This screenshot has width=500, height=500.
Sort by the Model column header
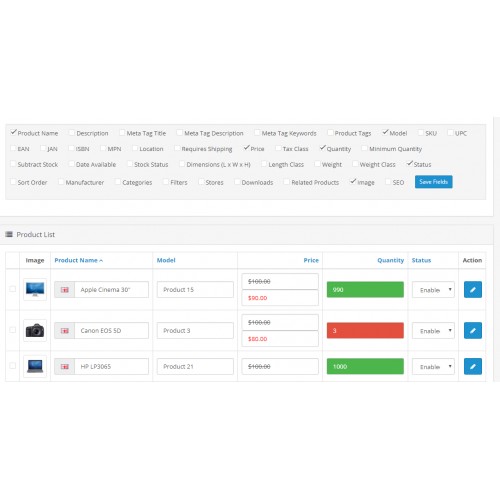[x=166, y=260]
